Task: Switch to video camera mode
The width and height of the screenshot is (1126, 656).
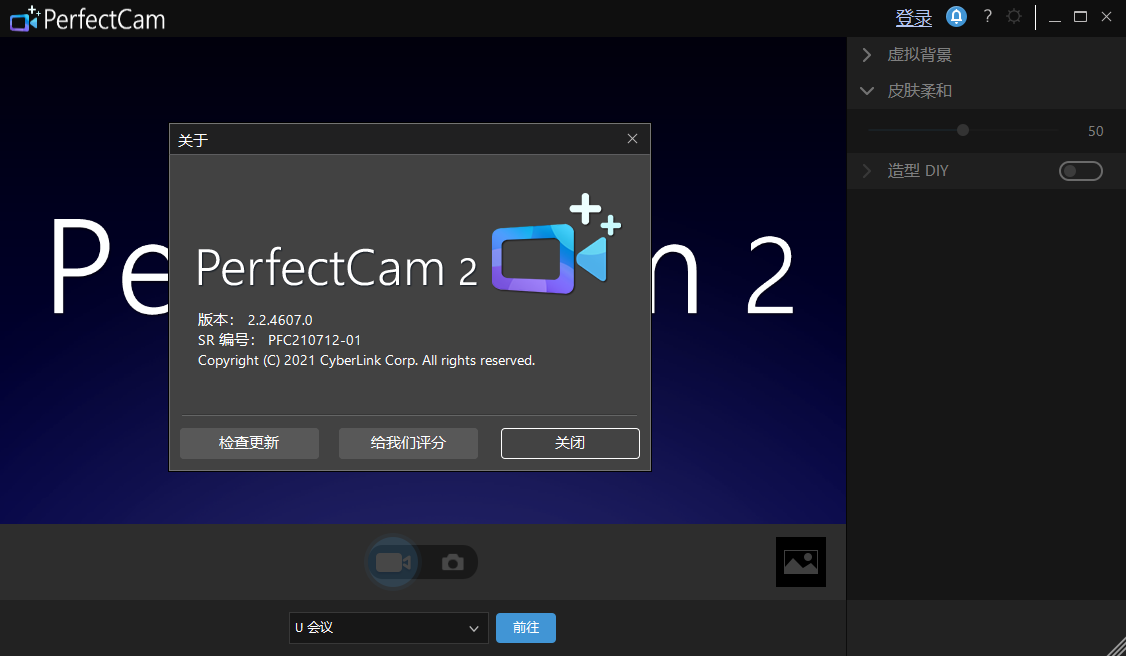Action: tap(393, 562)
